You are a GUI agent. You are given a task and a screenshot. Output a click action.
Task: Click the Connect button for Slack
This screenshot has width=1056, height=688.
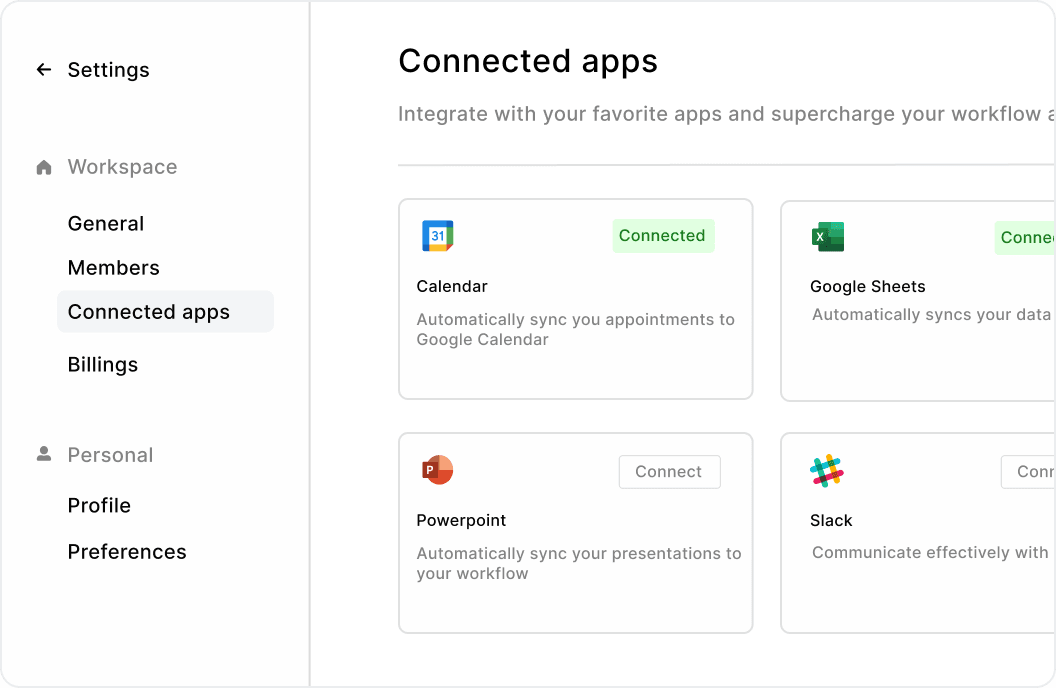tap(1030, 472)
